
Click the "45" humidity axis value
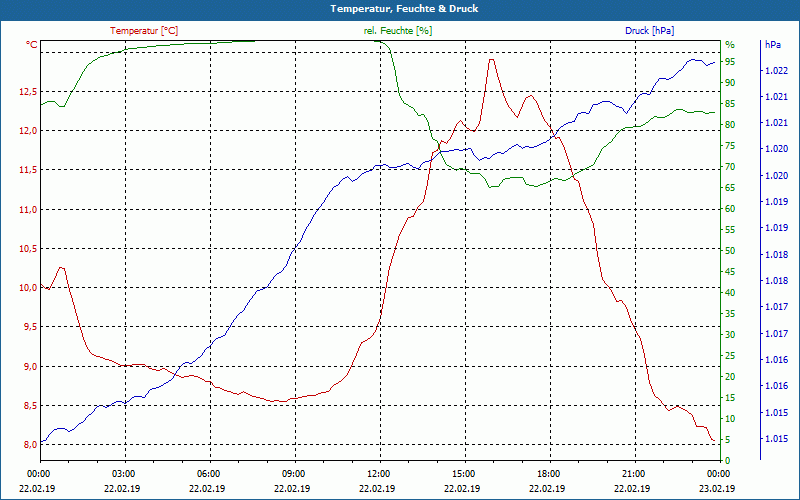pos(730,272)
